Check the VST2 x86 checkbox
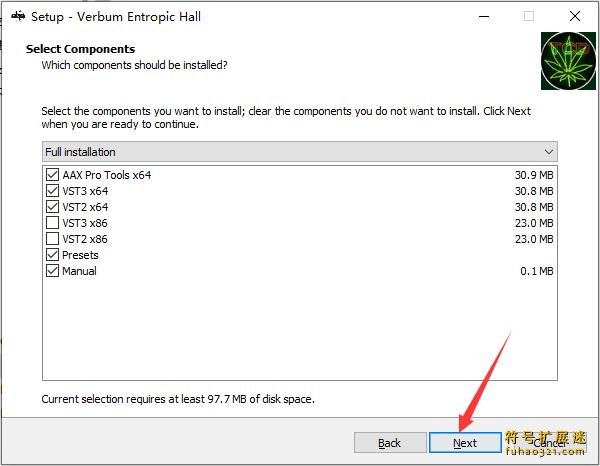 coord(53,239)
